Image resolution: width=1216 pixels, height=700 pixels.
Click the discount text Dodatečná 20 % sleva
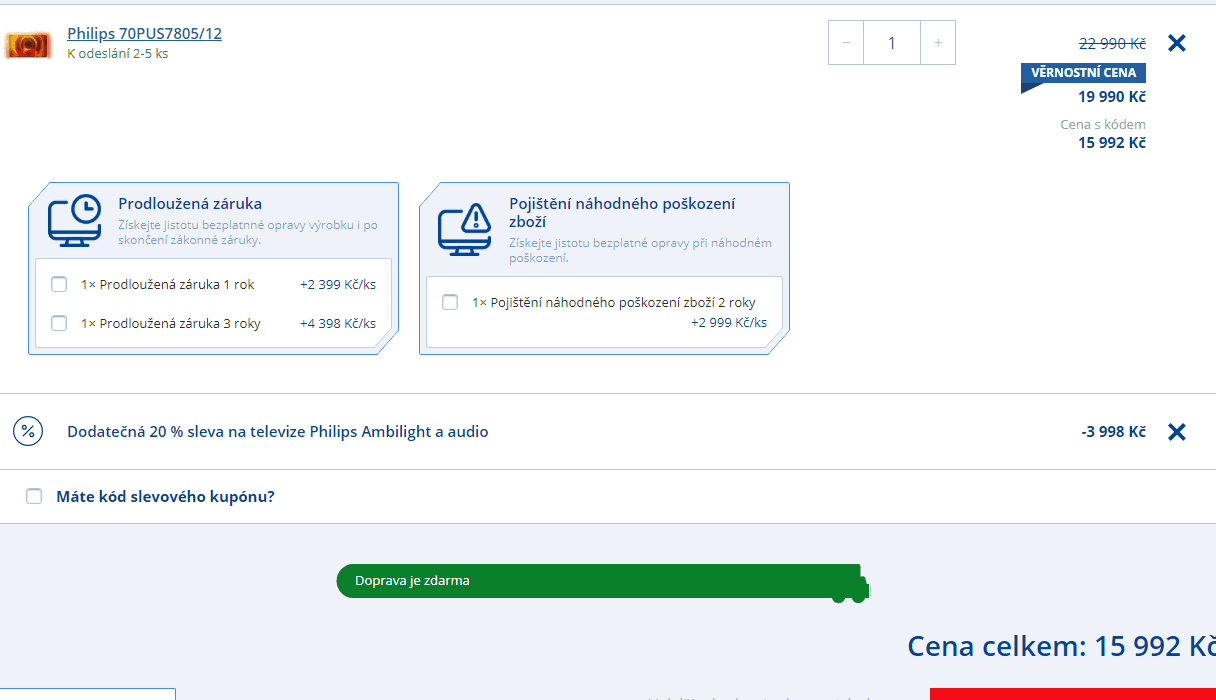(x=278, y=432)
